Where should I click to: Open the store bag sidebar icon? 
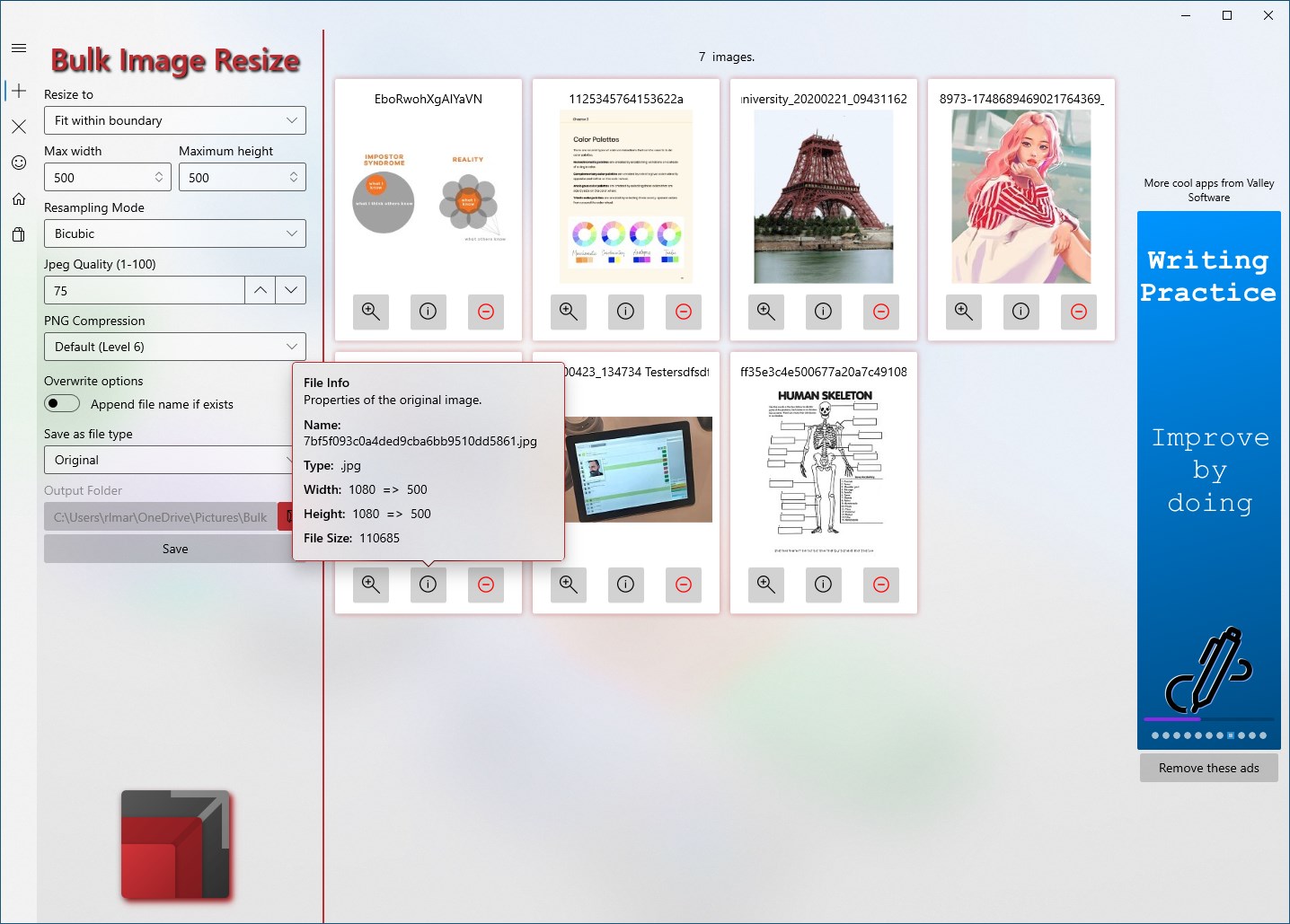(19, 234)
